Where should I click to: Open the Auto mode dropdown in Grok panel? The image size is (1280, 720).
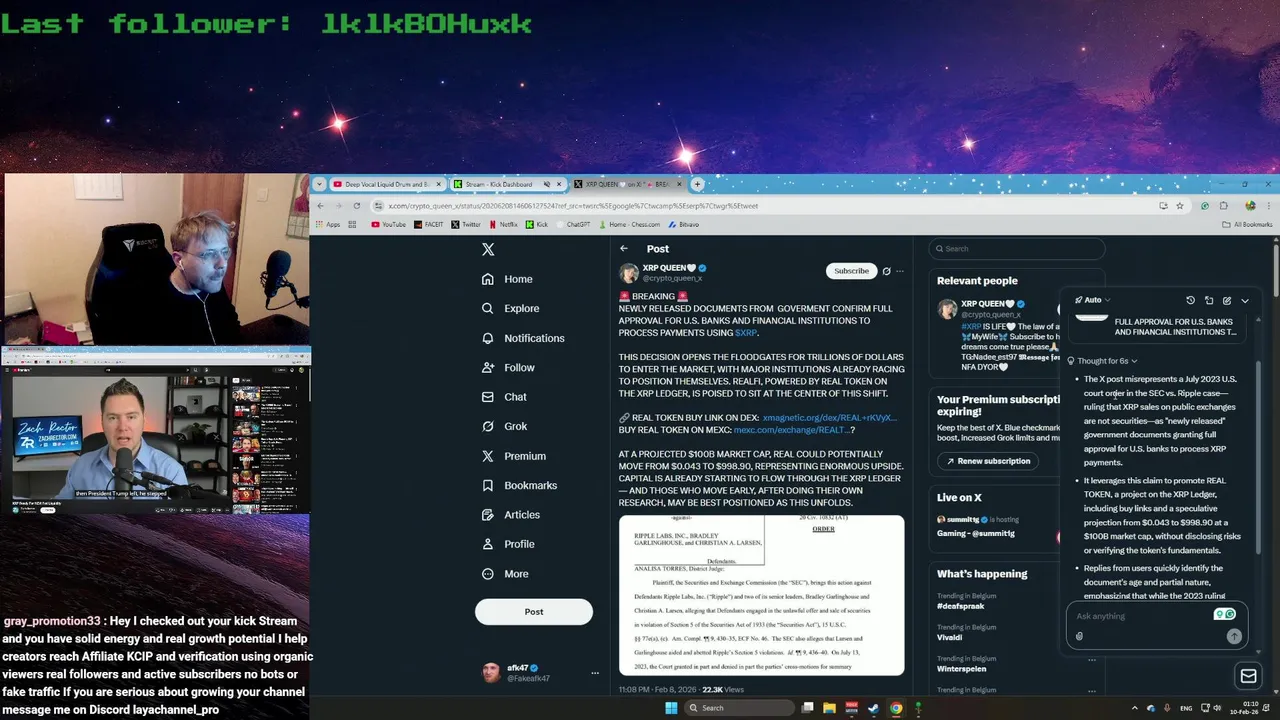pyautogui.click(x=1093, y=300)
